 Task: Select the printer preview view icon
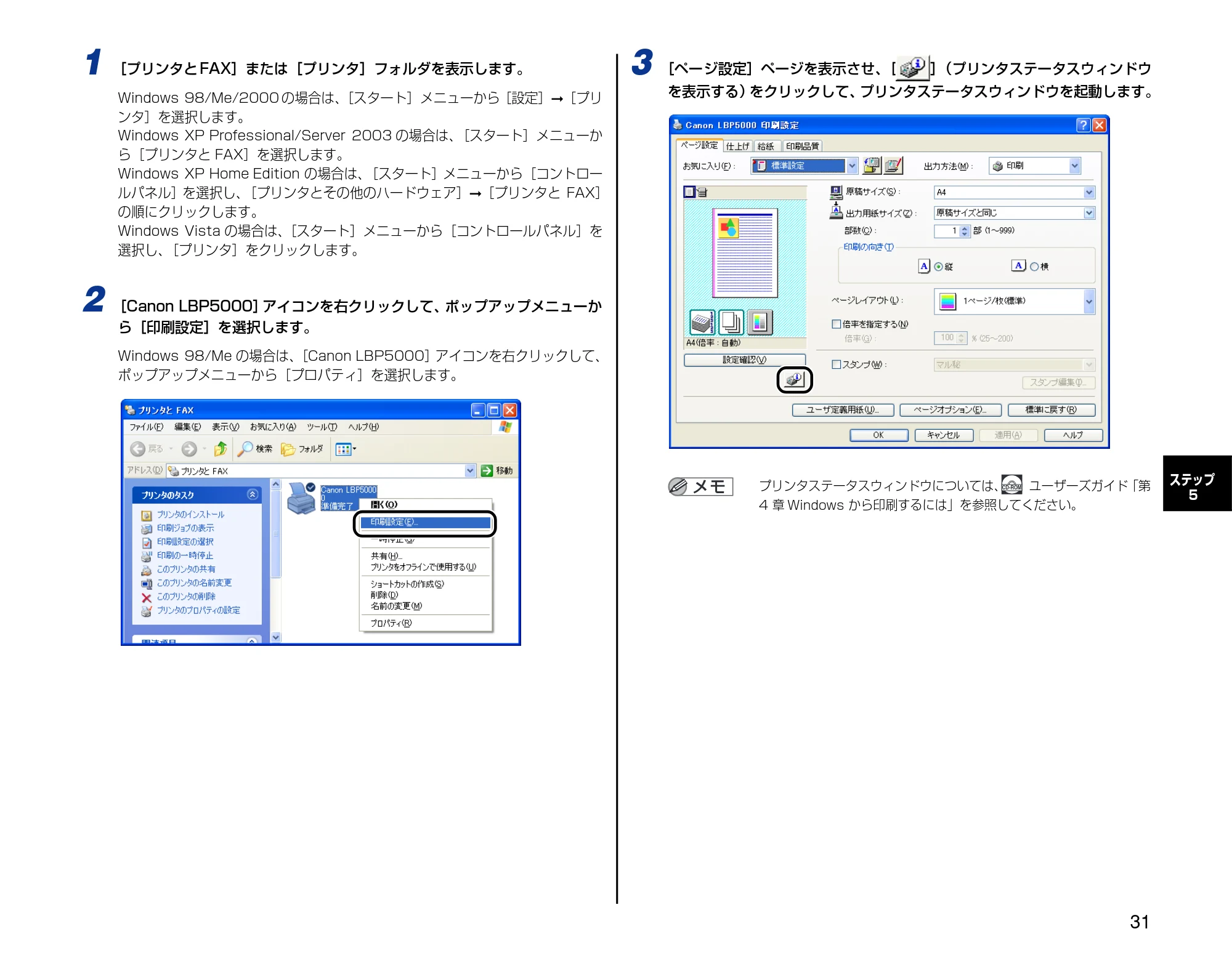click(x=702, y=192)
